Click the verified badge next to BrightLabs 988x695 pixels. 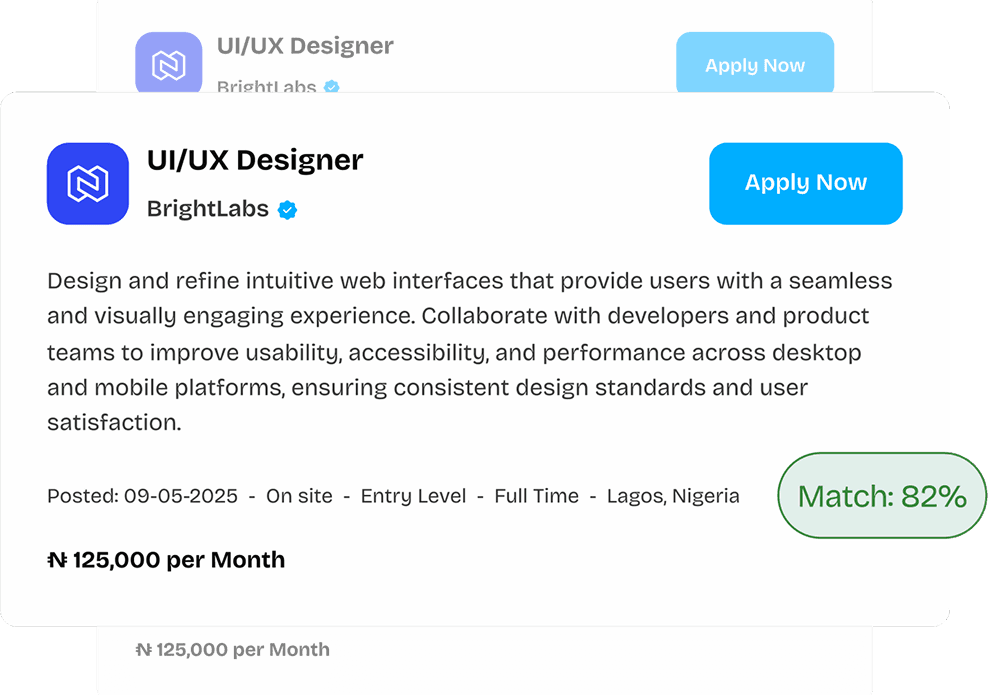288,210
